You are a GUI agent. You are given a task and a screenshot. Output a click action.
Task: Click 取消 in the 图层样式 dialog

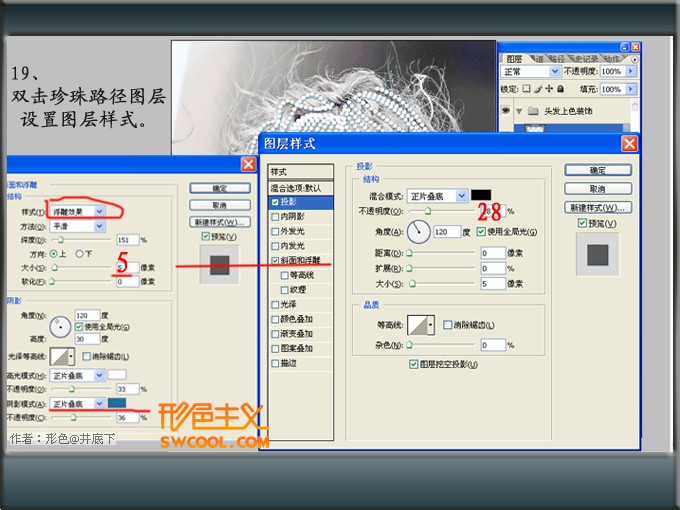click(598, 189)
